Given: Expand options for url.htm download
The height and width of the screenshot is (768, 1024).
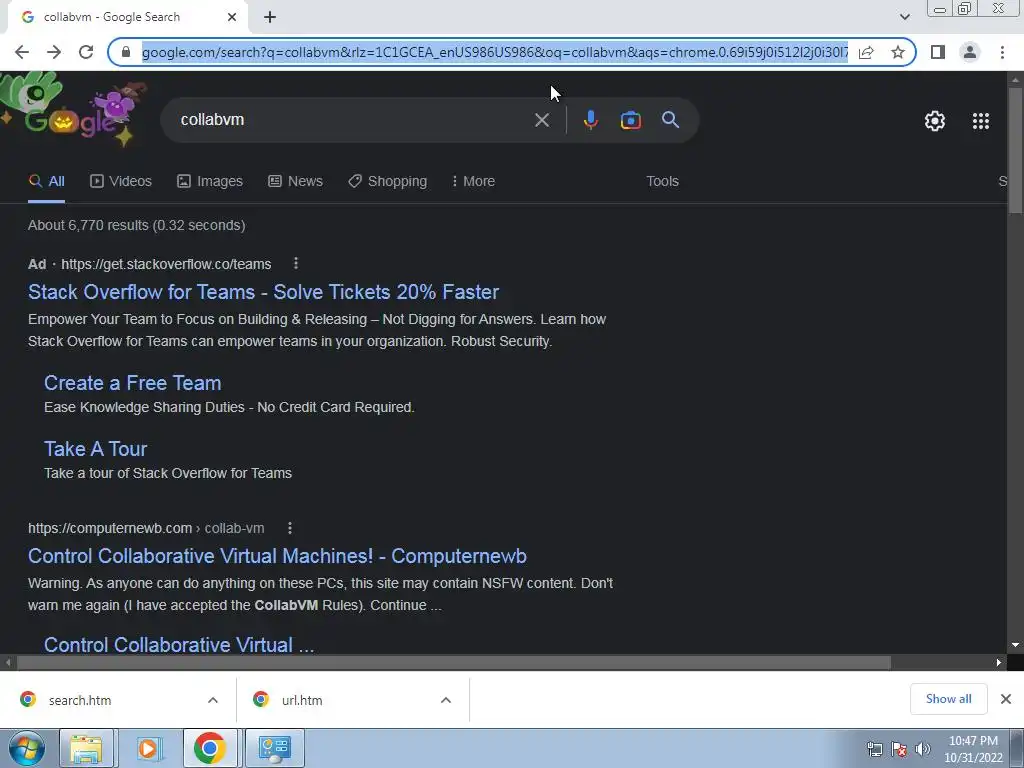Looking at the screenshot, I should (x=446, y=700).
